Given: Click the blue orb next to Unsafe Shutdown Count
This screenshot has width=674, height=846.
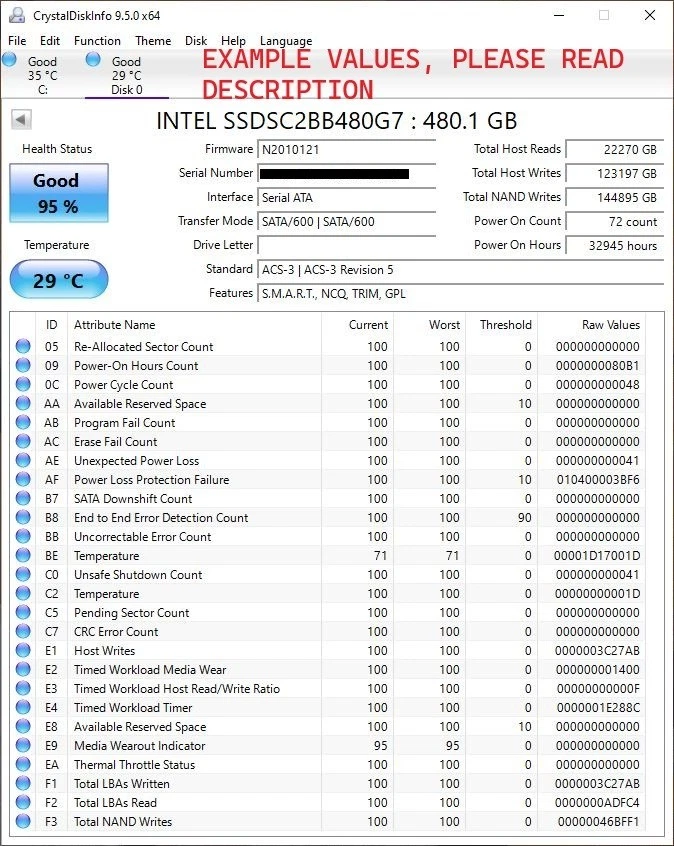Looking at the screenshot, I should click(23, 575).
